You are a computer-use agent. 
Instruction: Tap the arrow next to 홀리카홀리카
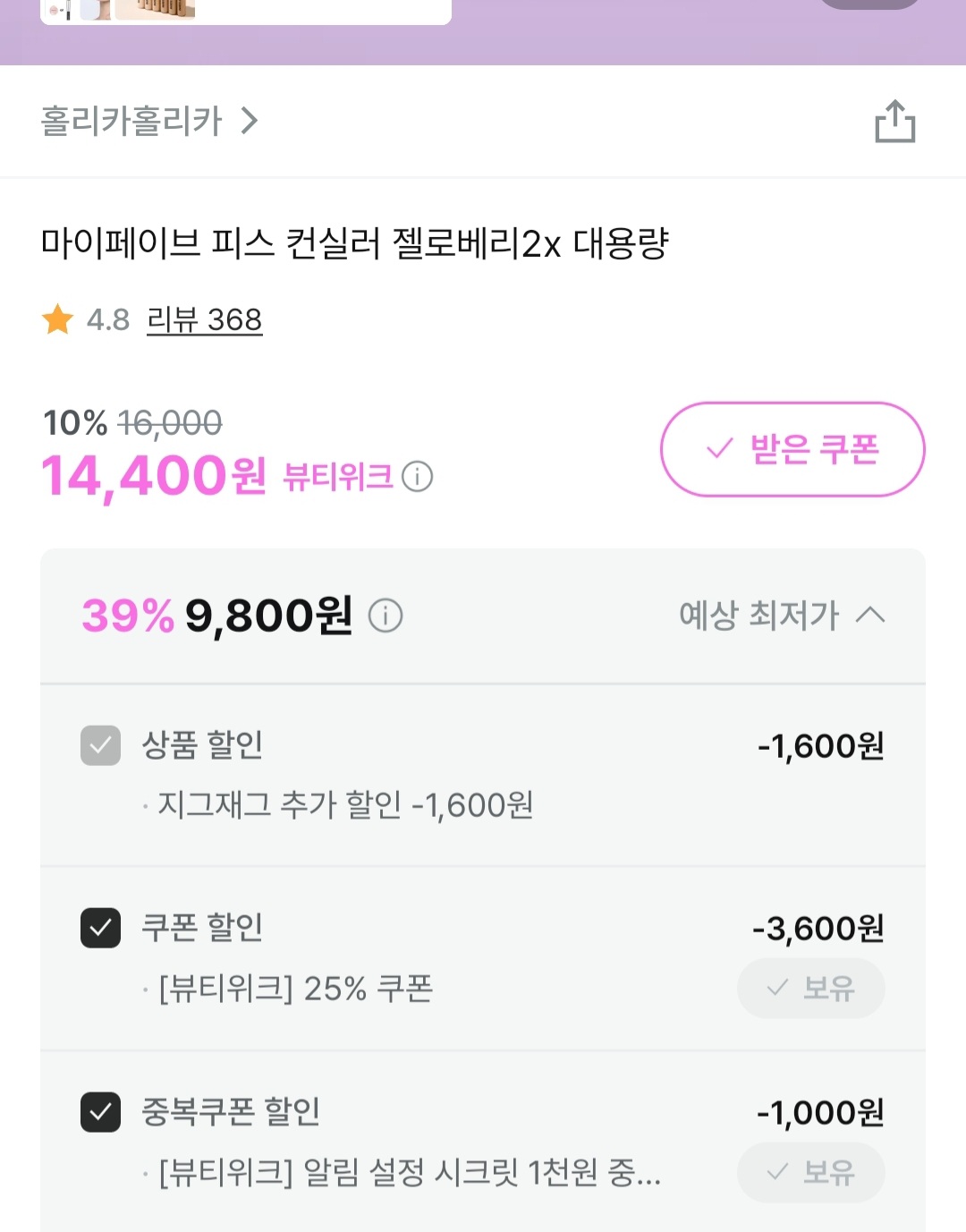pyautogui.click(x=250, y=121)
